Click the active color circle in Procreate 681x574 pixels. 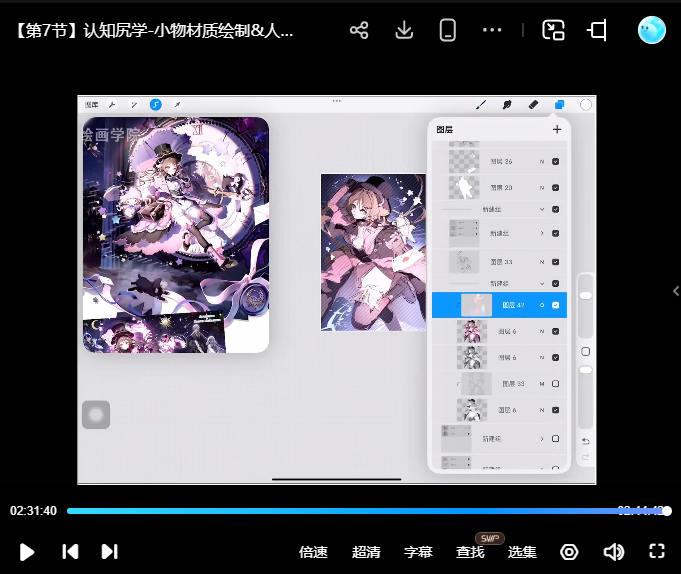pos(586,104)
